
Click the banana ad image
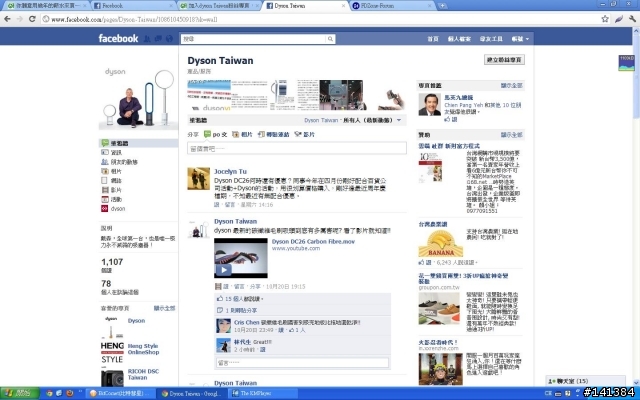tap(441, 243)
